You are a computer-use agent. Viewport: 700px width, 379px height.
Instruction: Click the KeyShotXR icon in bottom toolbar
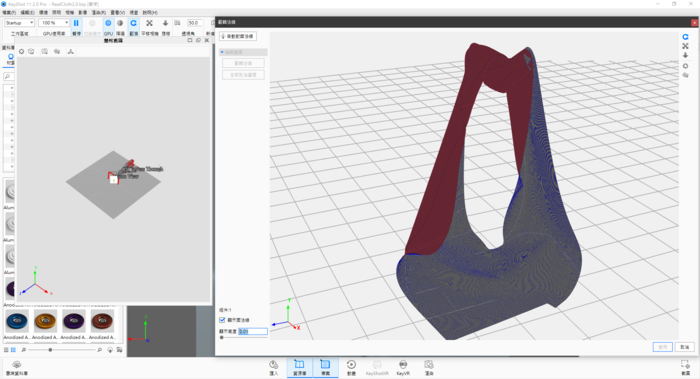377,367
